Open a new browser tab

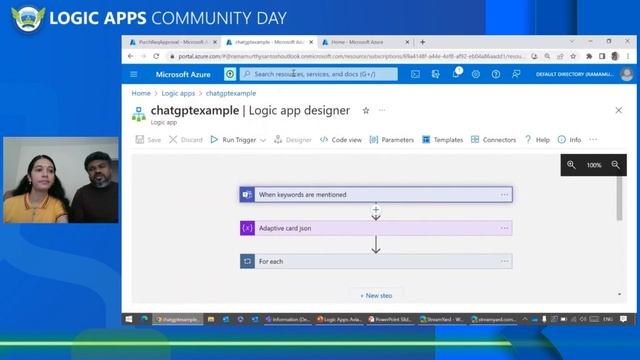pyautogui.click(x=423, y=42)
